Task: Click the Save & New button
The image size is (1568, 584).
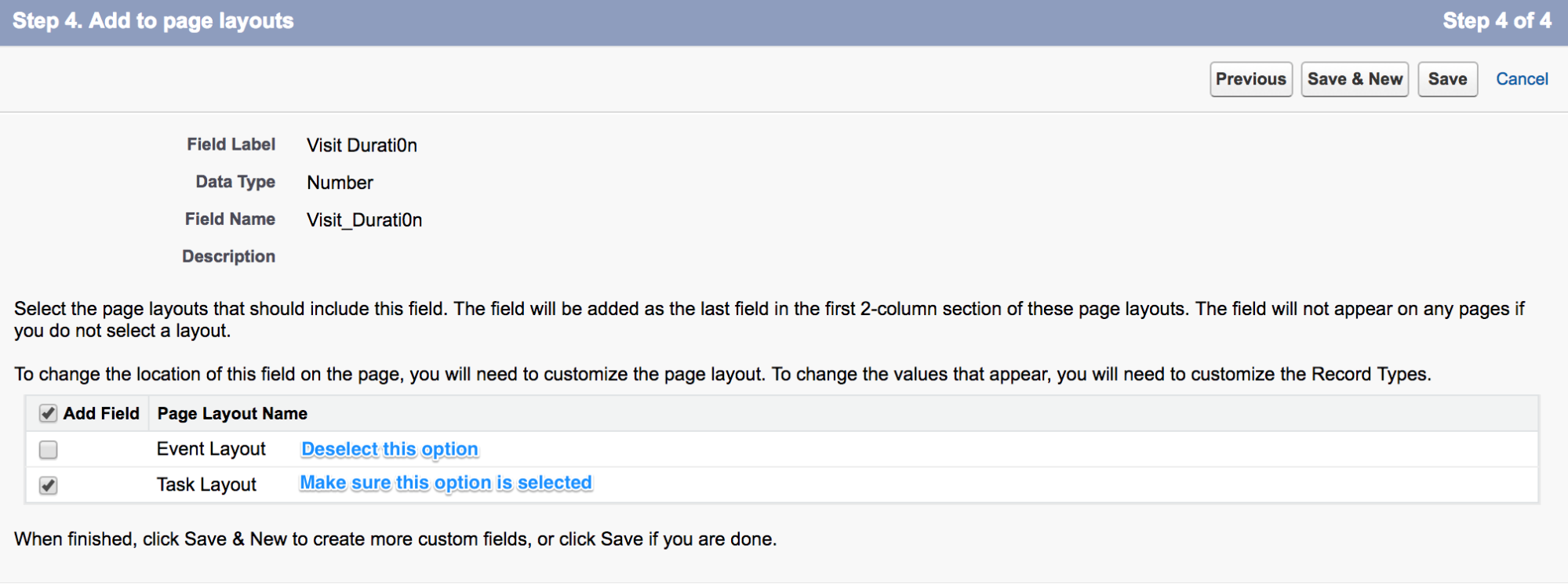Action: click(1355, 79)
